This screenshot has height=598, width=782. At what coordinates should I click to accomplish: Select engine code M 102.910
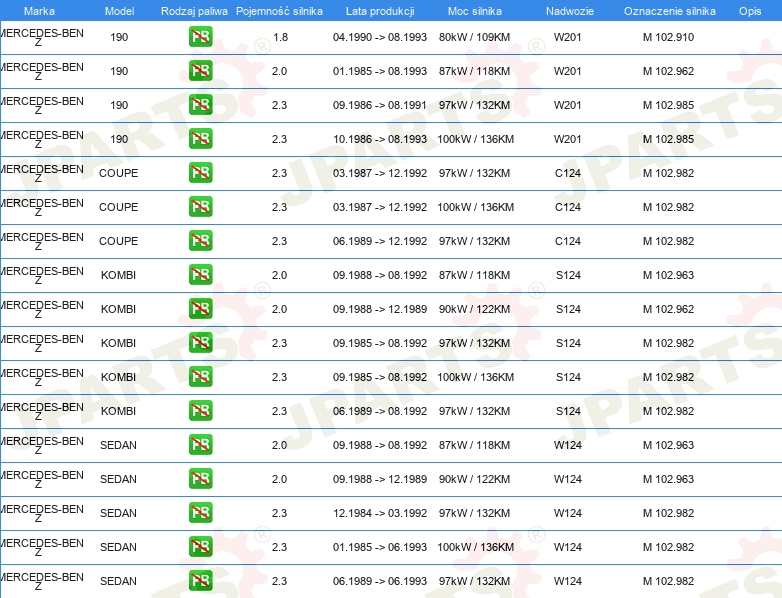(668, 37)
